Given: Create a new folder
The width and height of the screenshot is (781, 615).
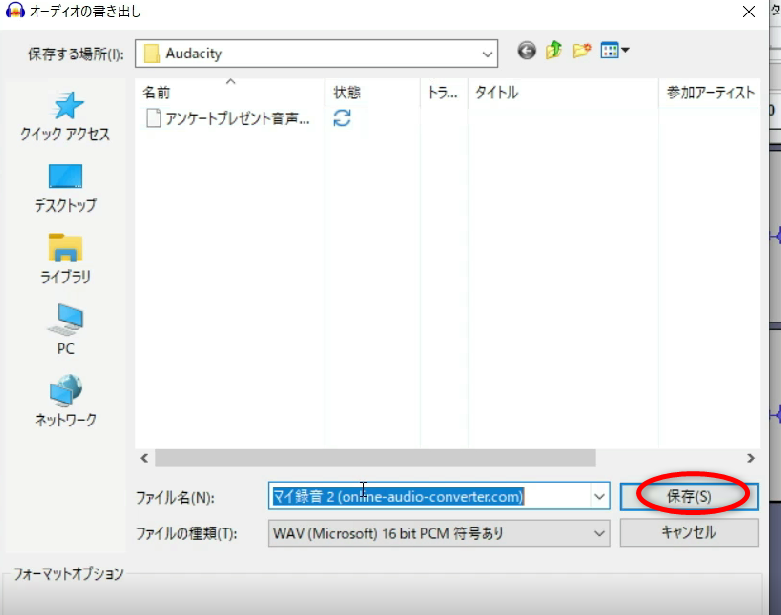Looking at the screenshot, I should [x=582, y=50].
